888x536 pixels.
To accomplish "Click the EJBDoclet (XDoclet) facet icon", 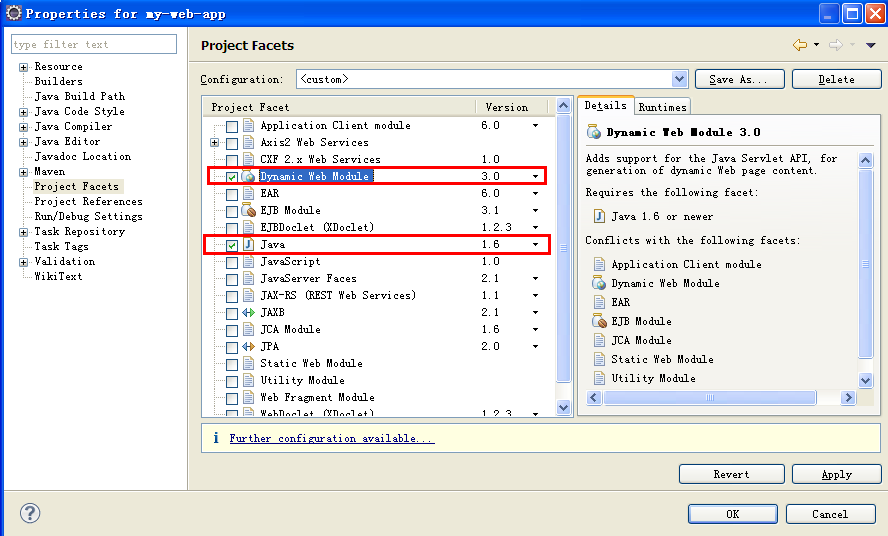I will tap(249, 227).
